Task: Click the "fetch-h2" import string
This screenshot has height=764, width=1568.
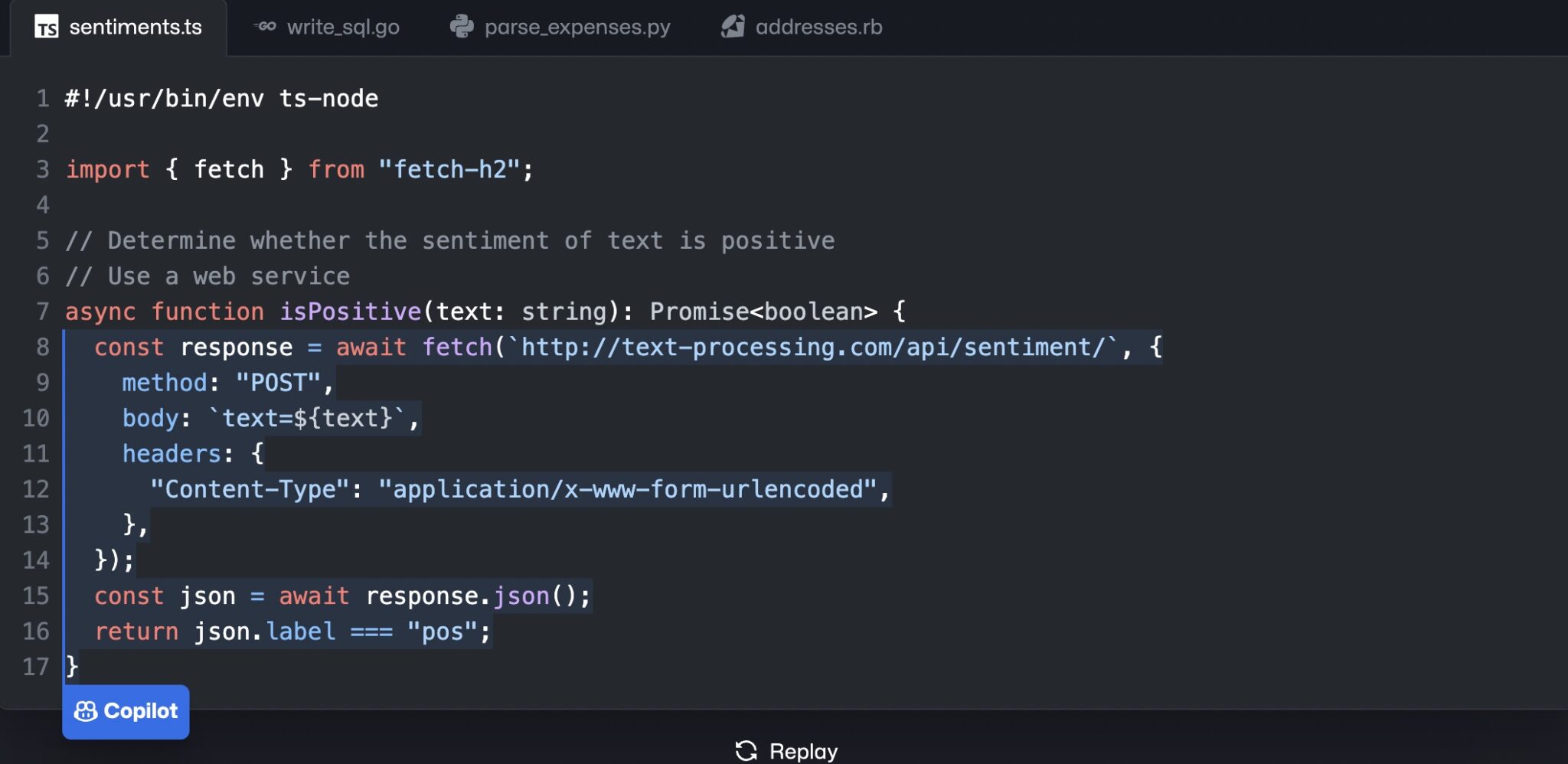Action: click(449, 169)
